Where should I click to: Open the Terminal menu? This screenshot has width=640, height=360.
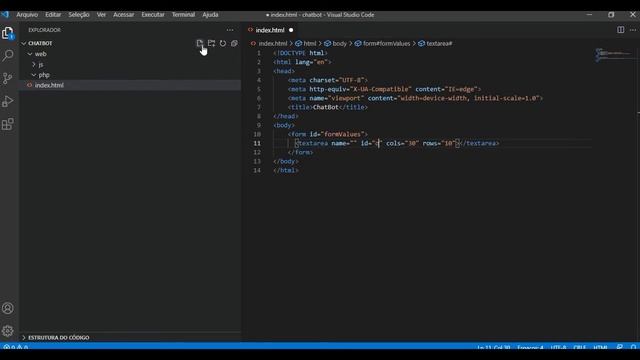pos(183,15)
